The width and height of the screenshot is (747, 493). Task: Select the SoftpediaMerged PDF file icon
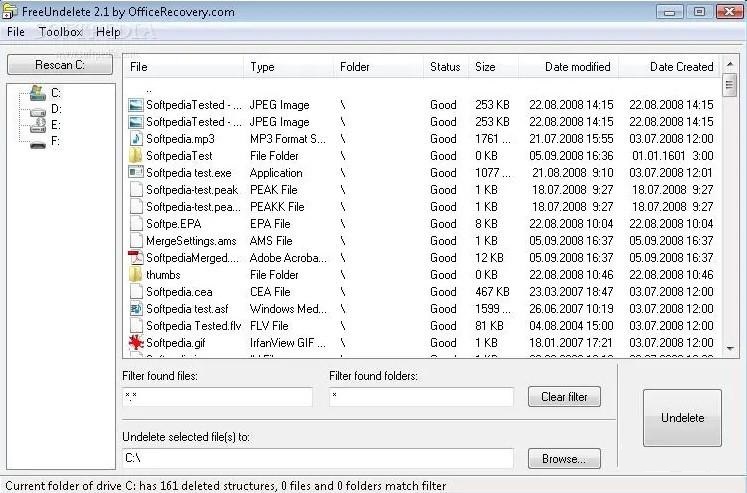(x=136, y=258)
